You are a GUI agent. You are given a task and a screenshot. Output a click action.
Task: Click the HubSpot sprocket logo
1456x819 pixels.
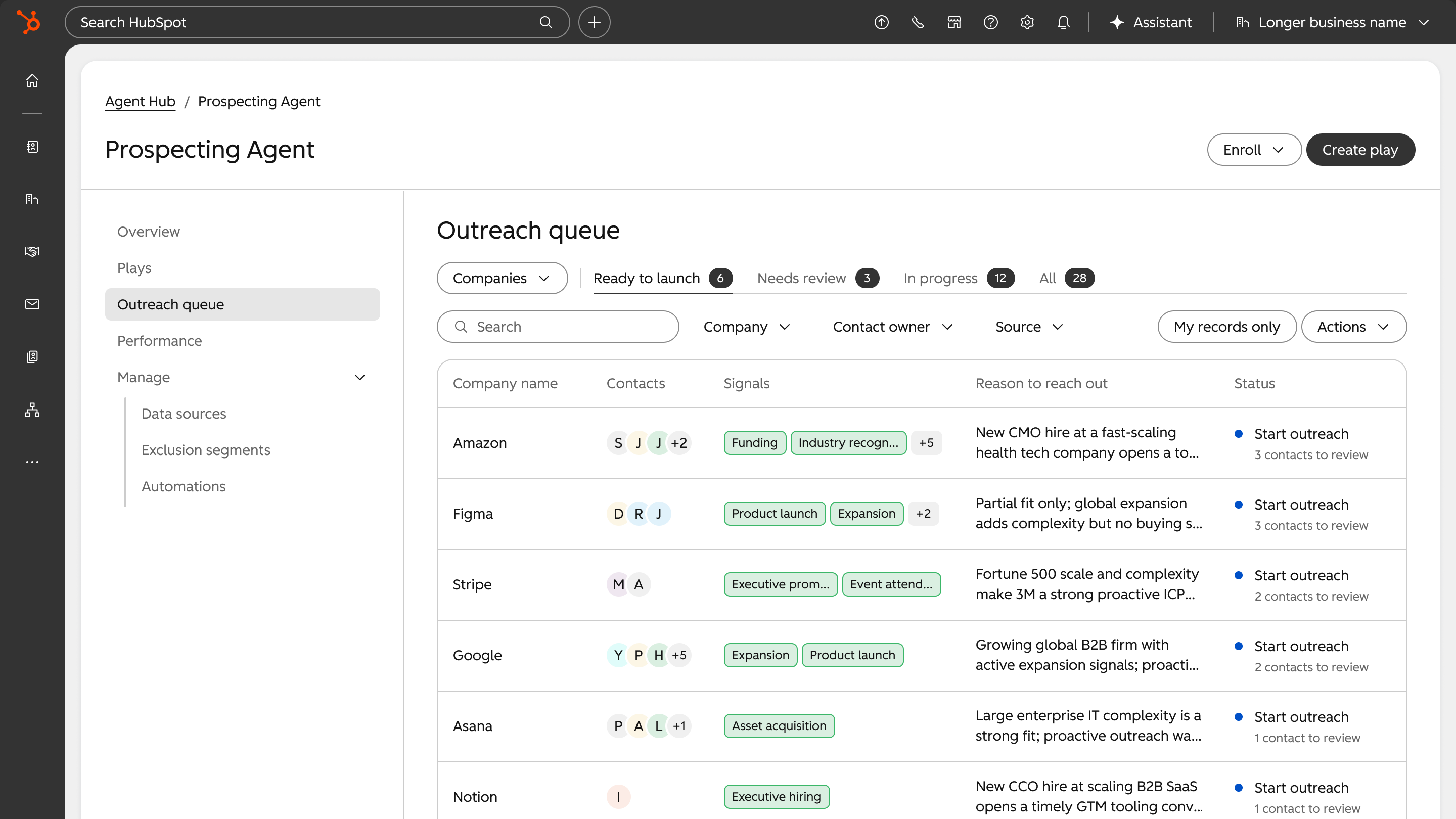coord(28,22)
